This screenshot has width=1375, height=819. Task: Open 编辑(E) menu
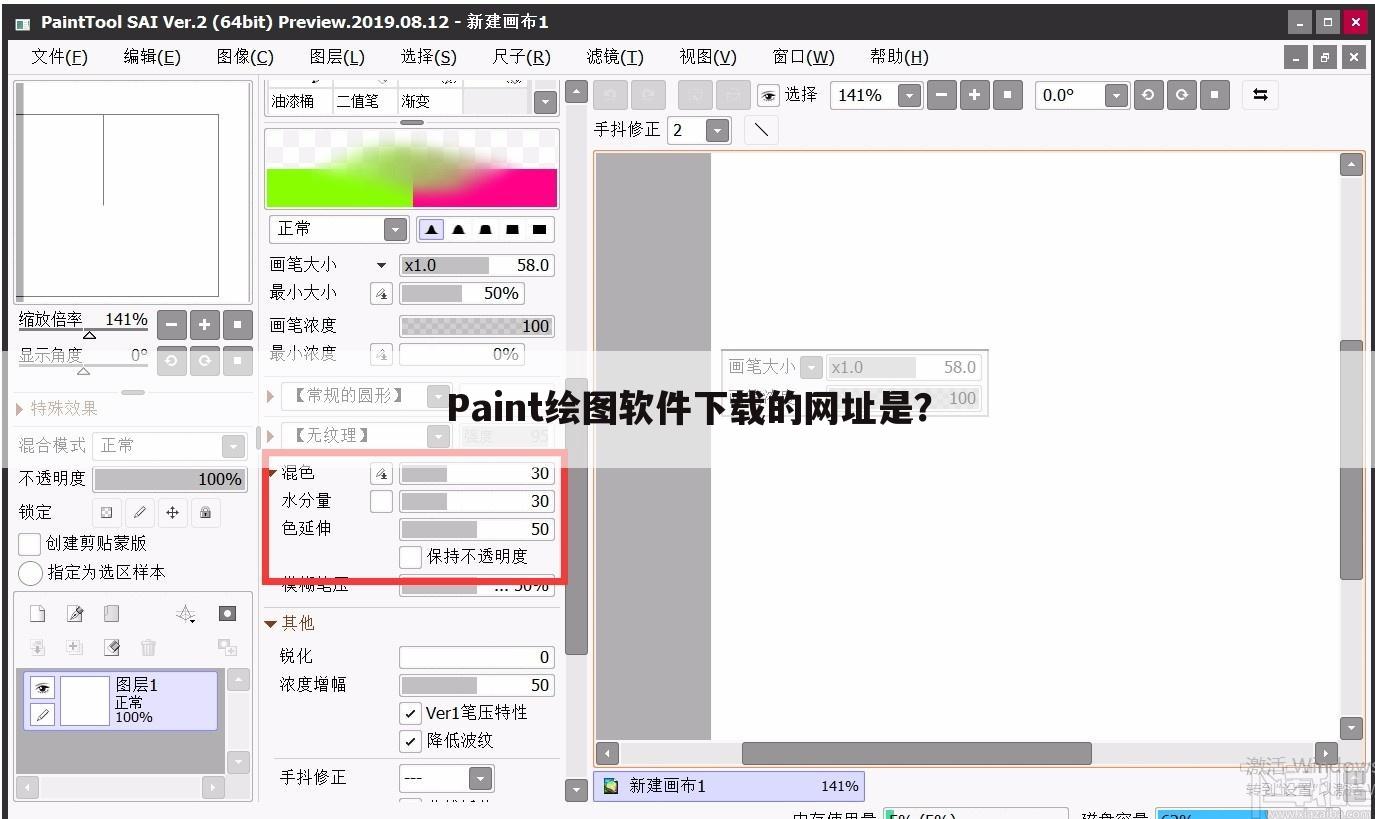coord(152,57)
